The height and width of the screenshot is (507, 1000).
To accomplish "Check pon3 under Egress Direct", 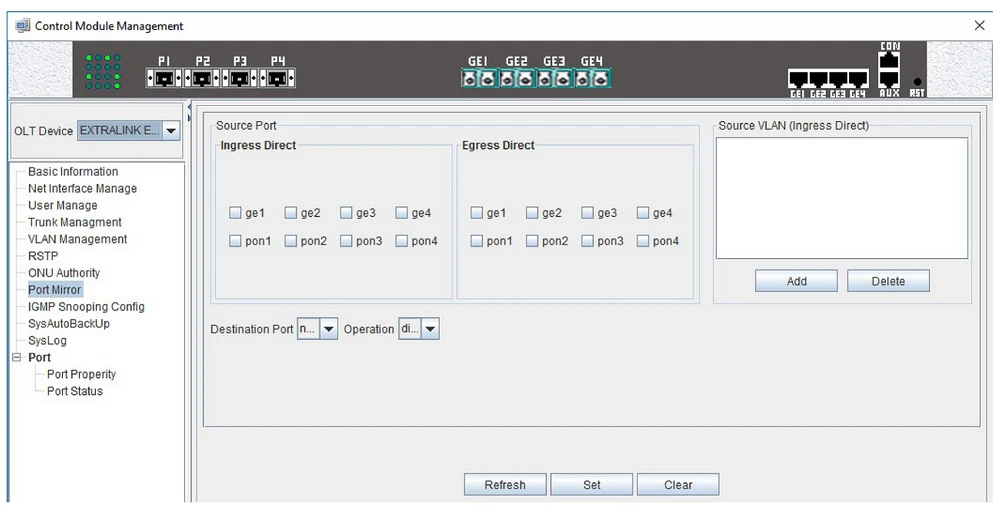I will pos(588,241).
